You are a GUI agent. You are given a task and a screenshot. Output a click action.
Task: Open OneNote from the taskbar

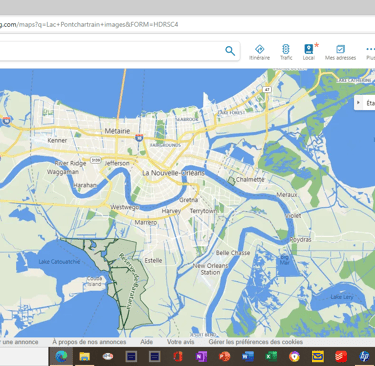pos(201,356)
